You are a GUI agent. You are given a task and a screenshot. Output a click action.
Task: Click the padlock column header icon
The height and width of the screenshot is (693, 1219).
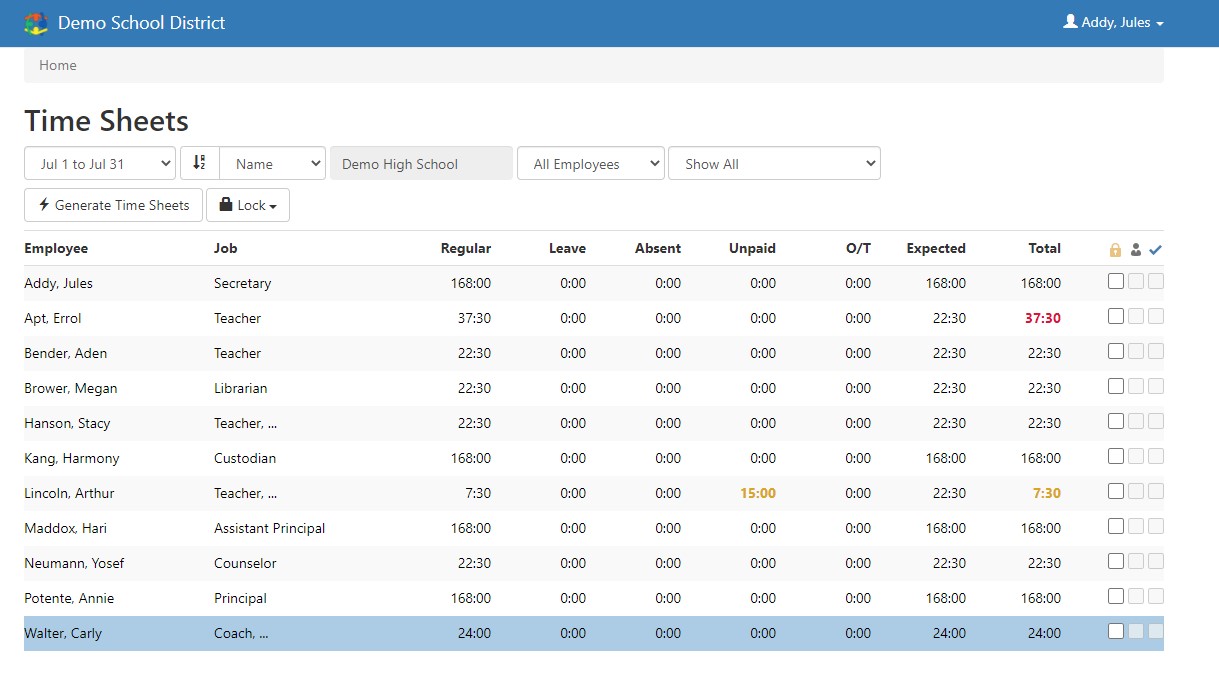pyautogui.click(x=1115, y=249)
